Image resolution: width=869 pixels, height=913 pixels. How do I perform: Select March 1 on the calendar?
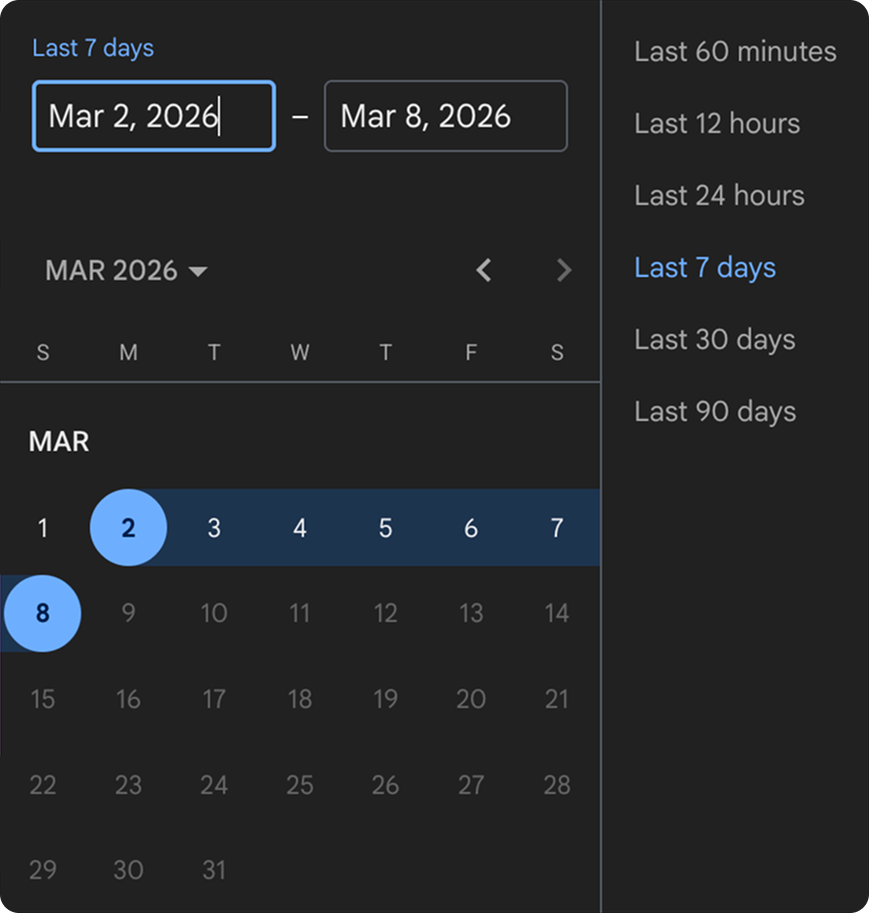click(43, 528)
